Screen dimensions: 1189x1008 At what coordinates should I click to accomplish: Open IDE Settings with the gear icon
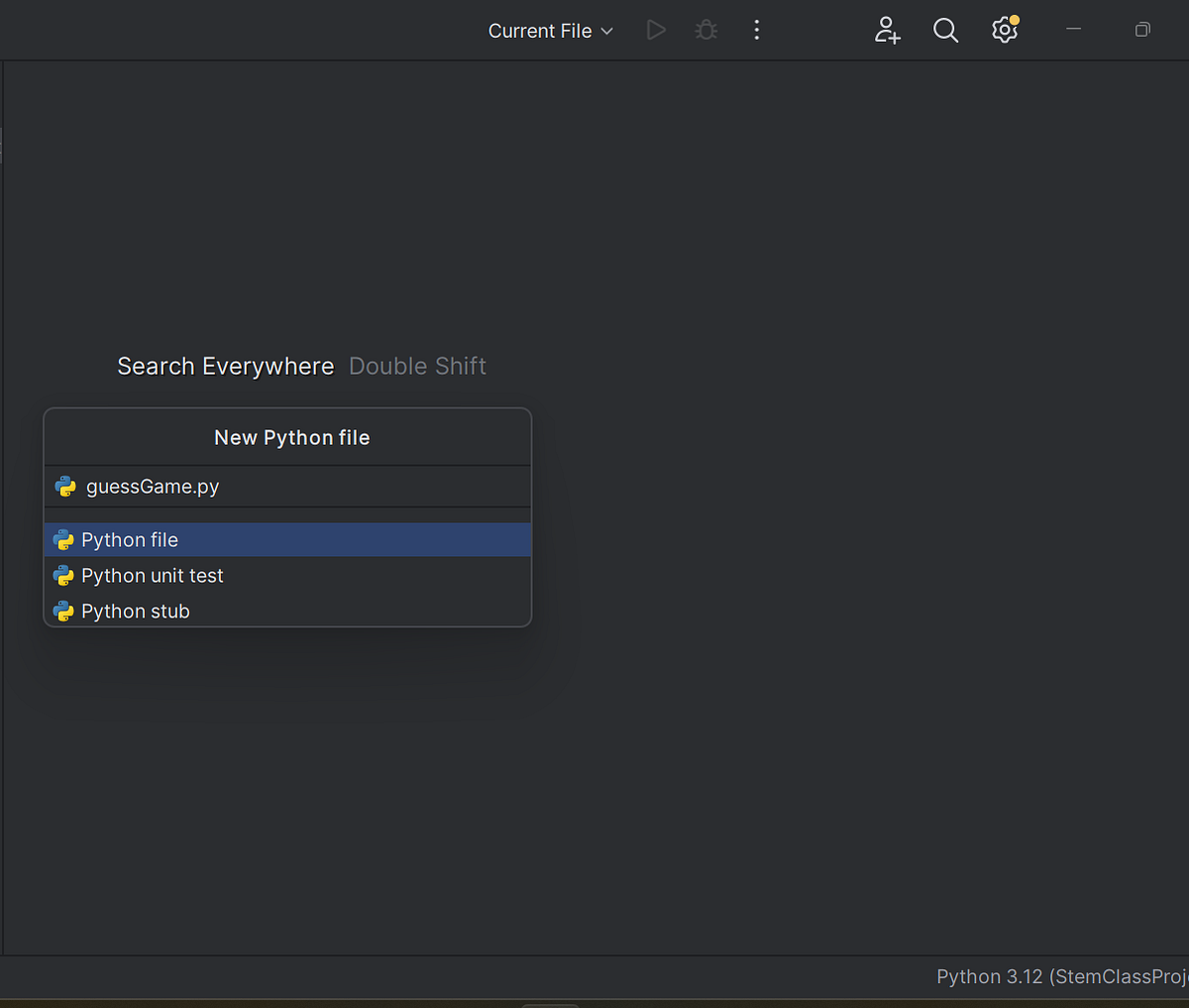coord(1004,30)
